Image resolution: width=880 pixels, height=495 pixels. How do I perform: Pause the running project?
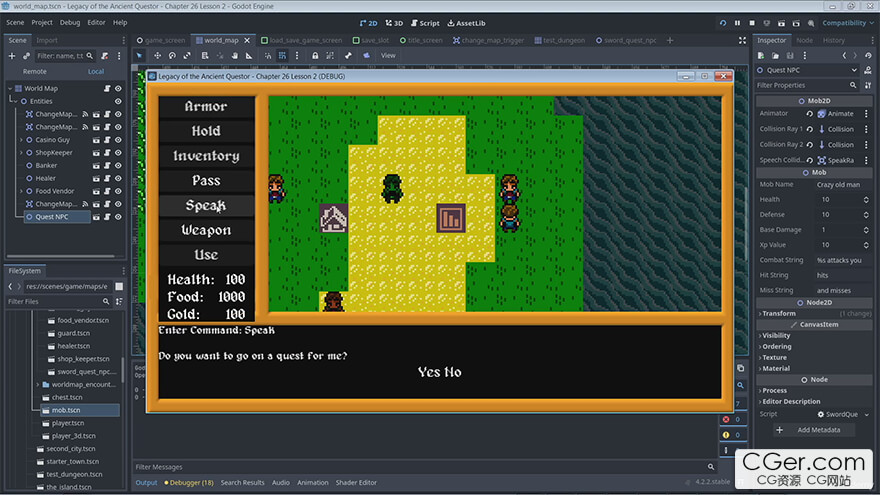tap(737, 23)
